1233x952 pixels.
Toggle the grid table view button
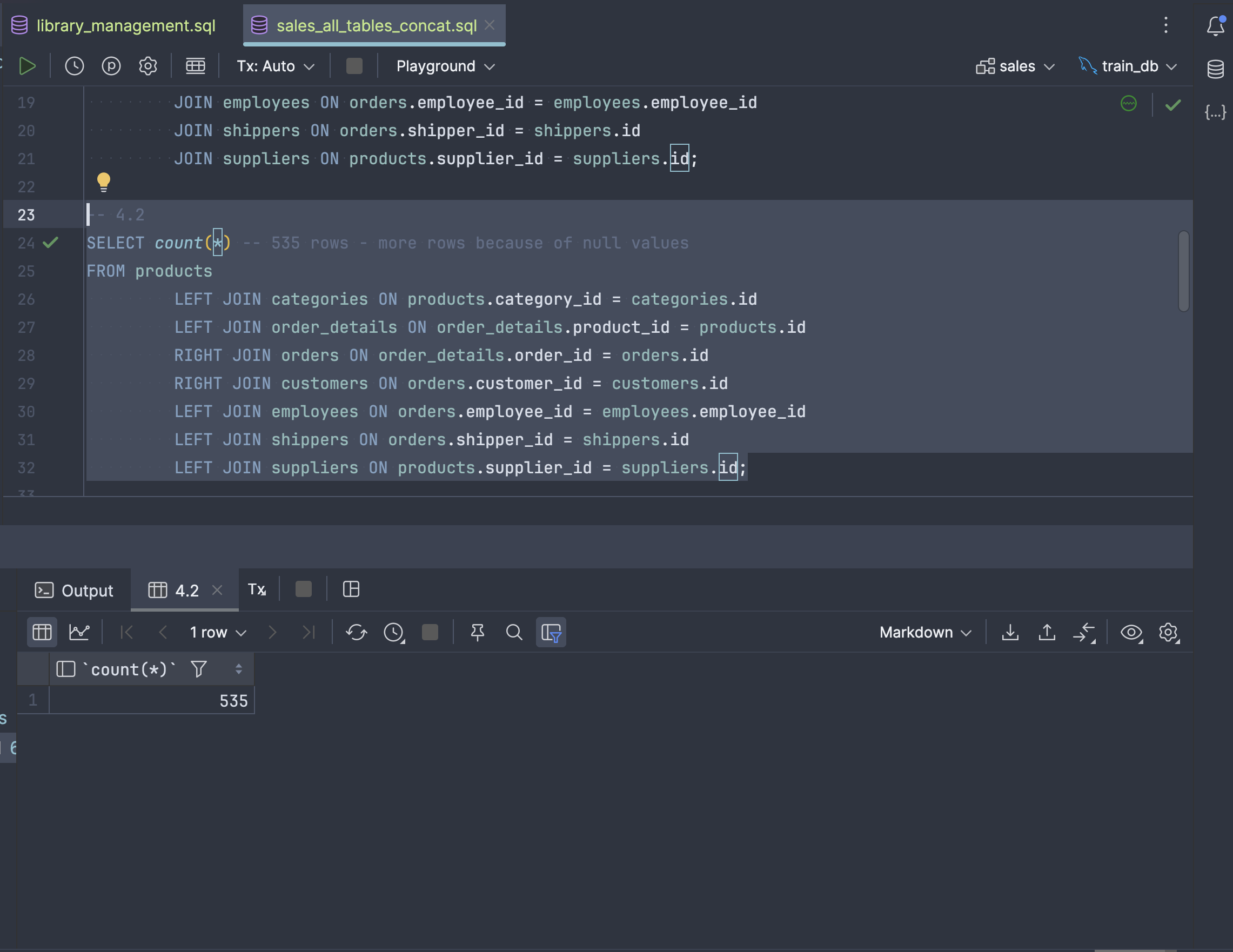click(42, 632)
